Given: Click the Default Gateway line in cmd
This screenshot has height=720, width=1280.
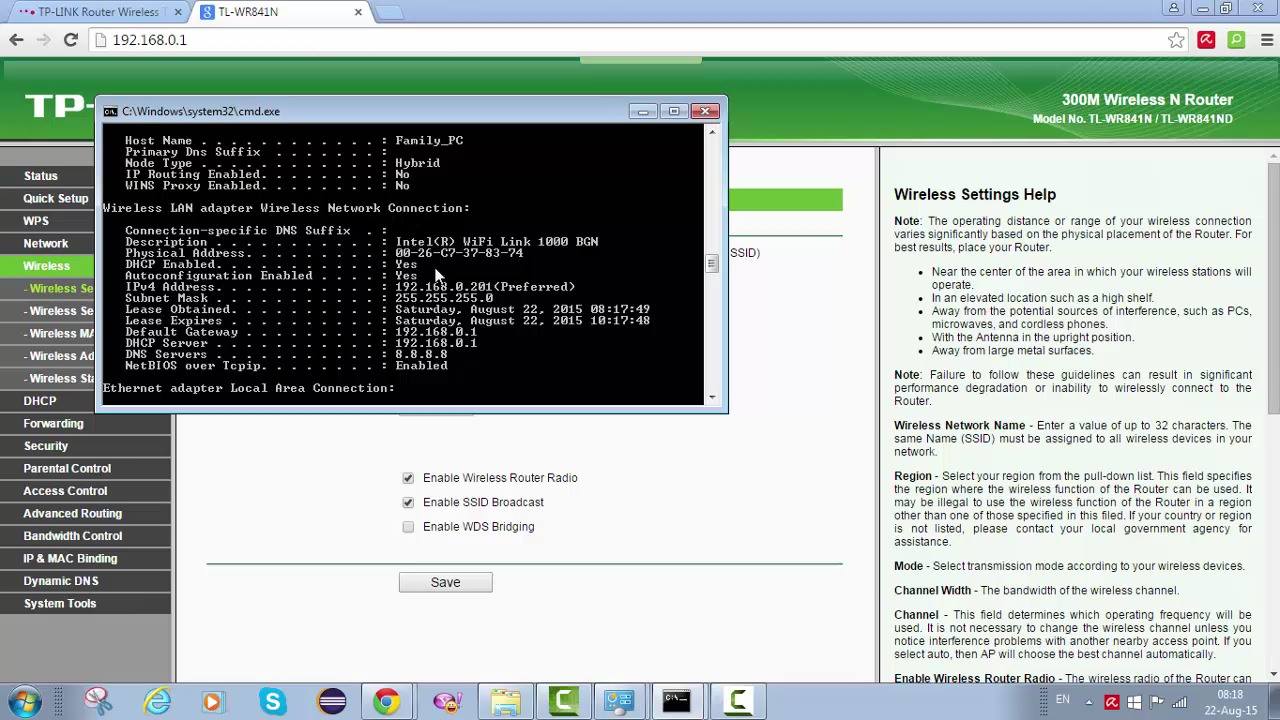Looking at the screenshot, I should [301, 332].
